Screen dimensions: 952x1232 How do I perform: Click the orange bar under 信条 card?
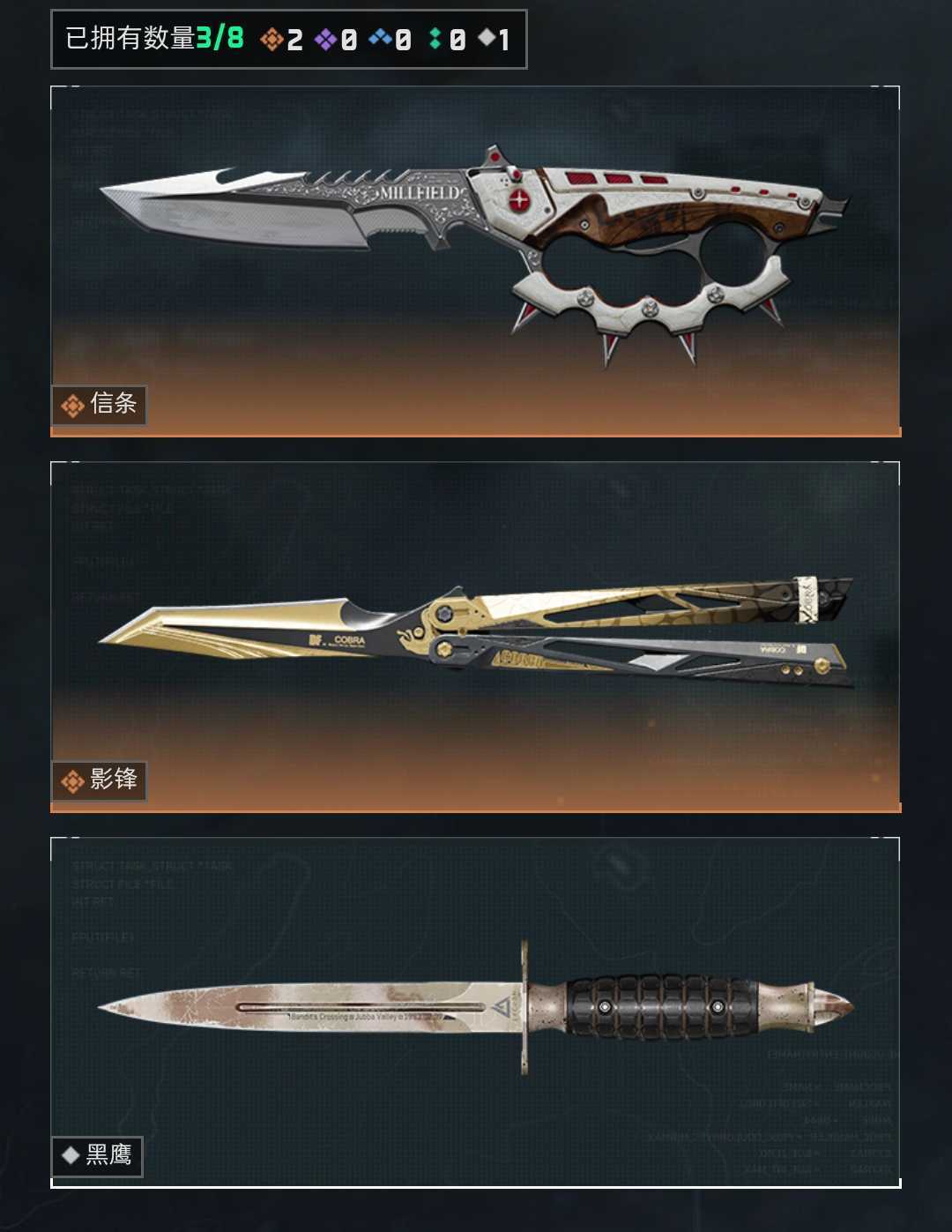pyautogui.click(x=476, y=433)
